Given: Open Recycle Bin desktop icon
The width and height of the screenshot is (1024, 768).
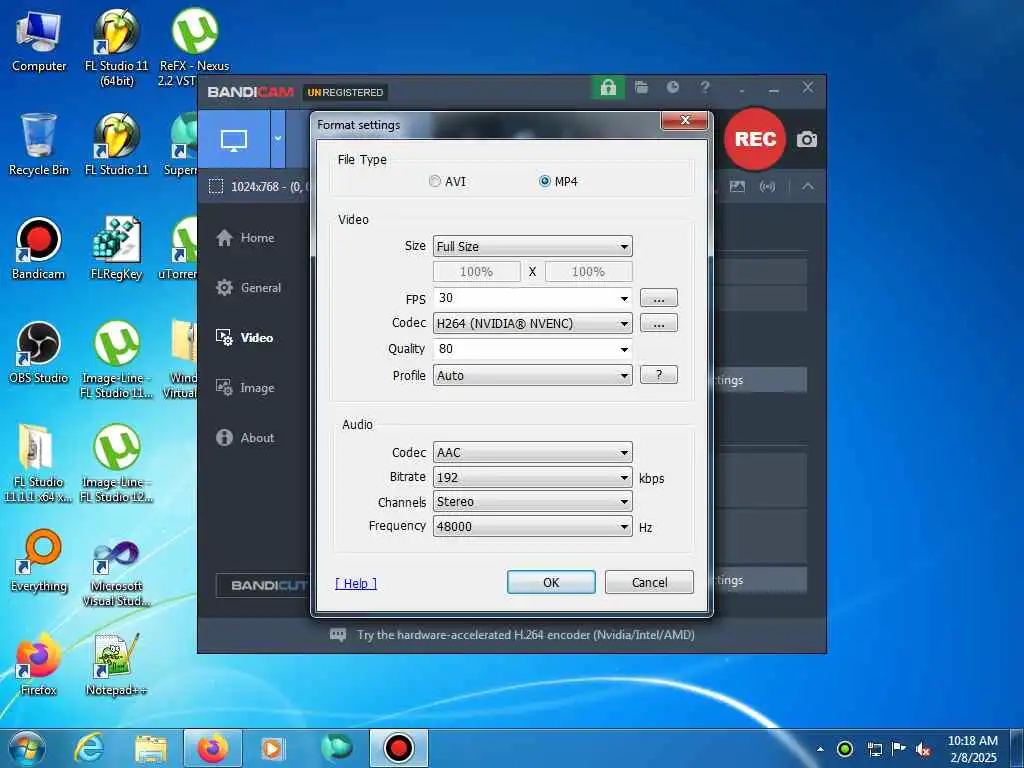Looking at the screenshot, I should (39, 145).
